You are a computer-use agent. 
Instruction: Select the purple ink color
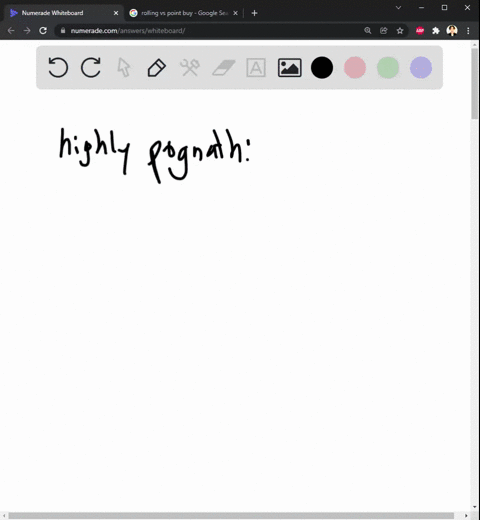(421, 68)
